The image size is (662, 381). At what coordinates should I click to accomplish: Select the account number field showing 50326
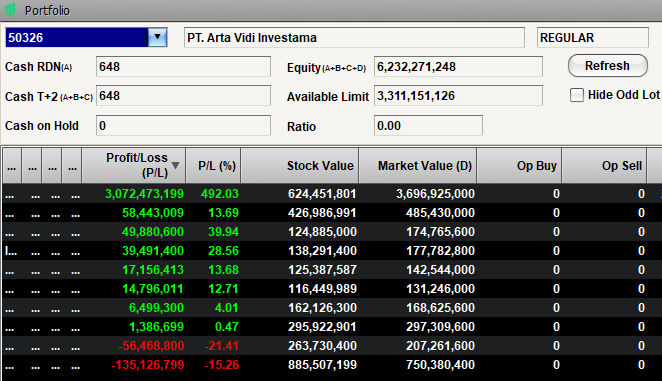(x=77, y=37)
